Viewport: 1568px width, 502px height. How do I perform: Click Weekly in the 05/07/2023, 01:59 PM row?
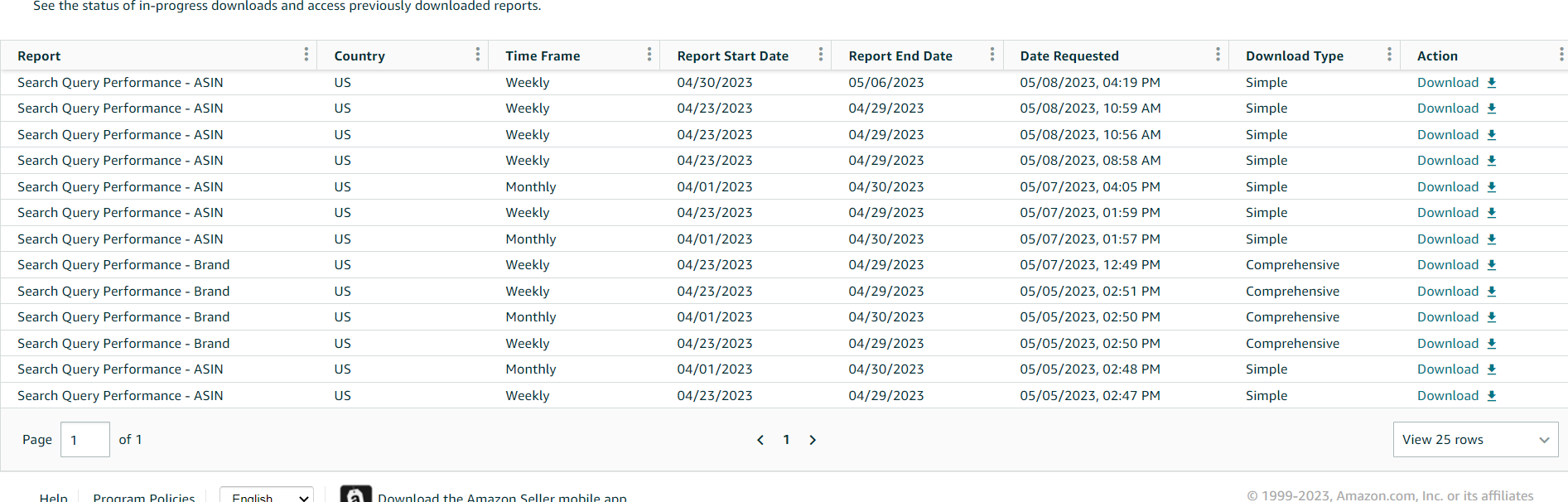(x=528, y=213)
